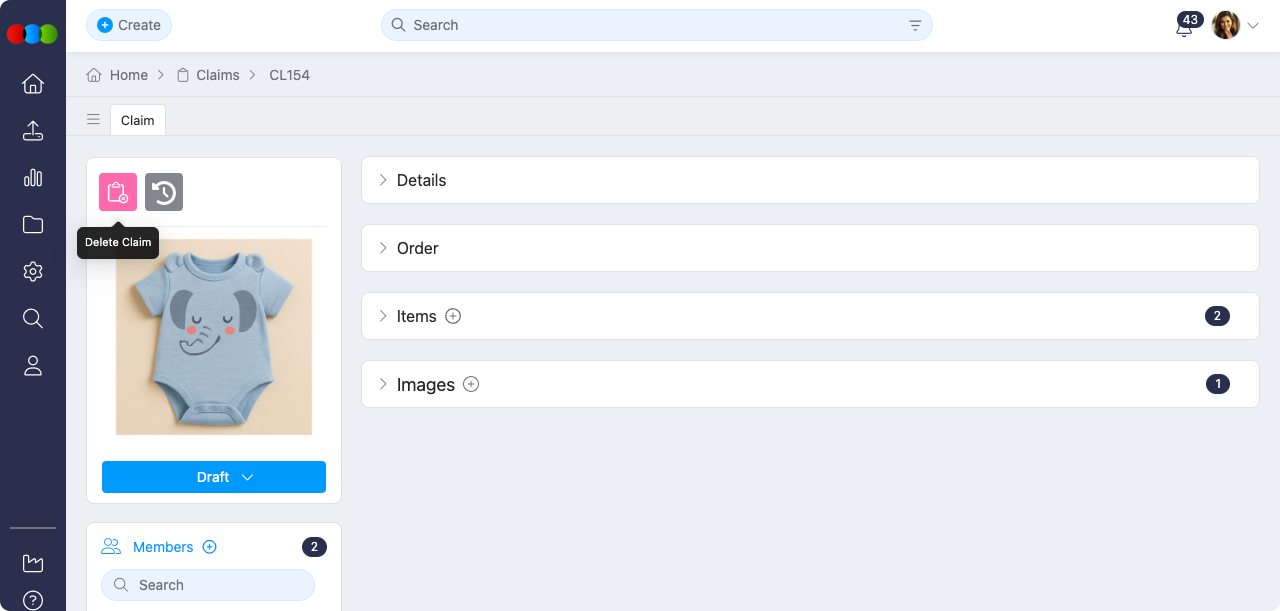The image size is (1280, 611).
Task: Open the settings gear in sidebar
Action: [33, 271]
